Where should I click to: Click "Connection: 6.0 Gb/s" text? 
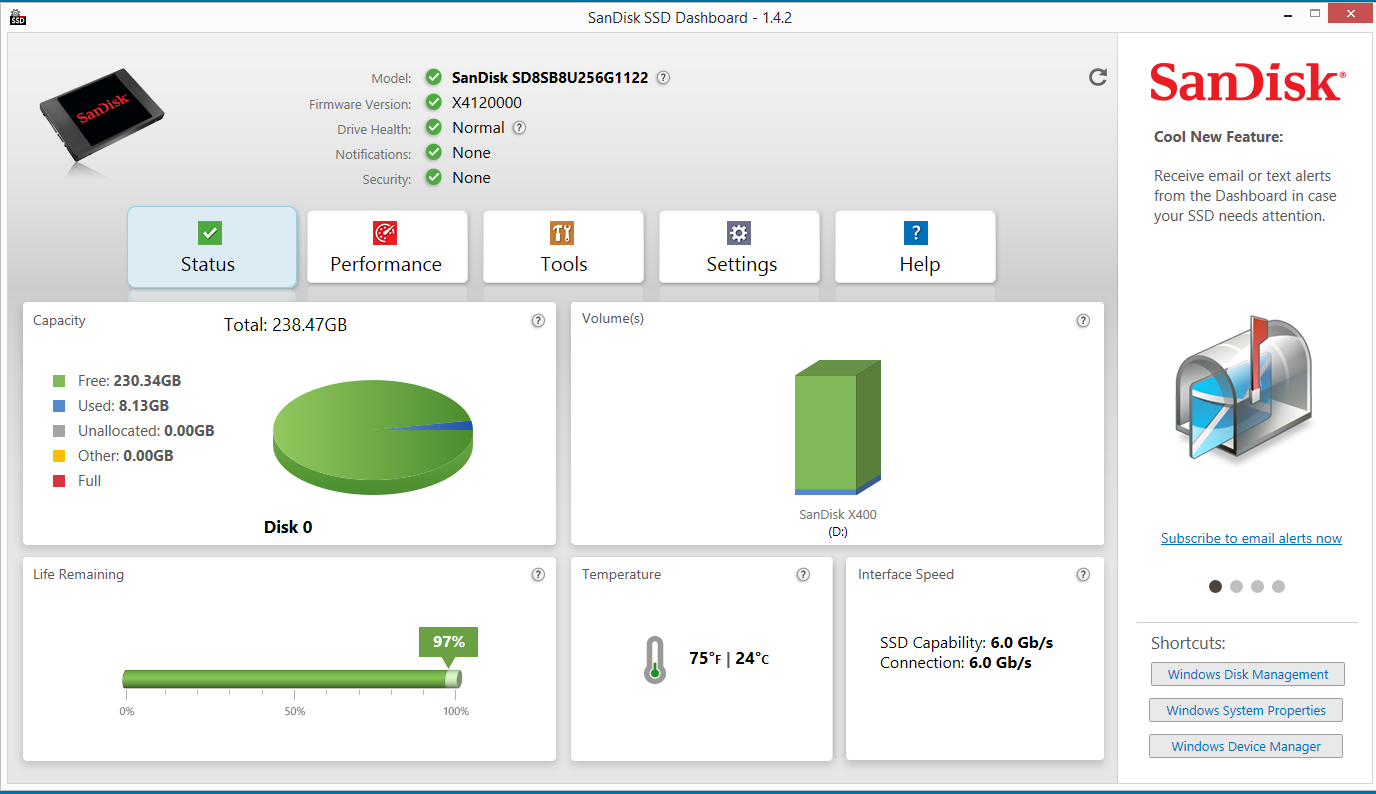coord(956,663)
